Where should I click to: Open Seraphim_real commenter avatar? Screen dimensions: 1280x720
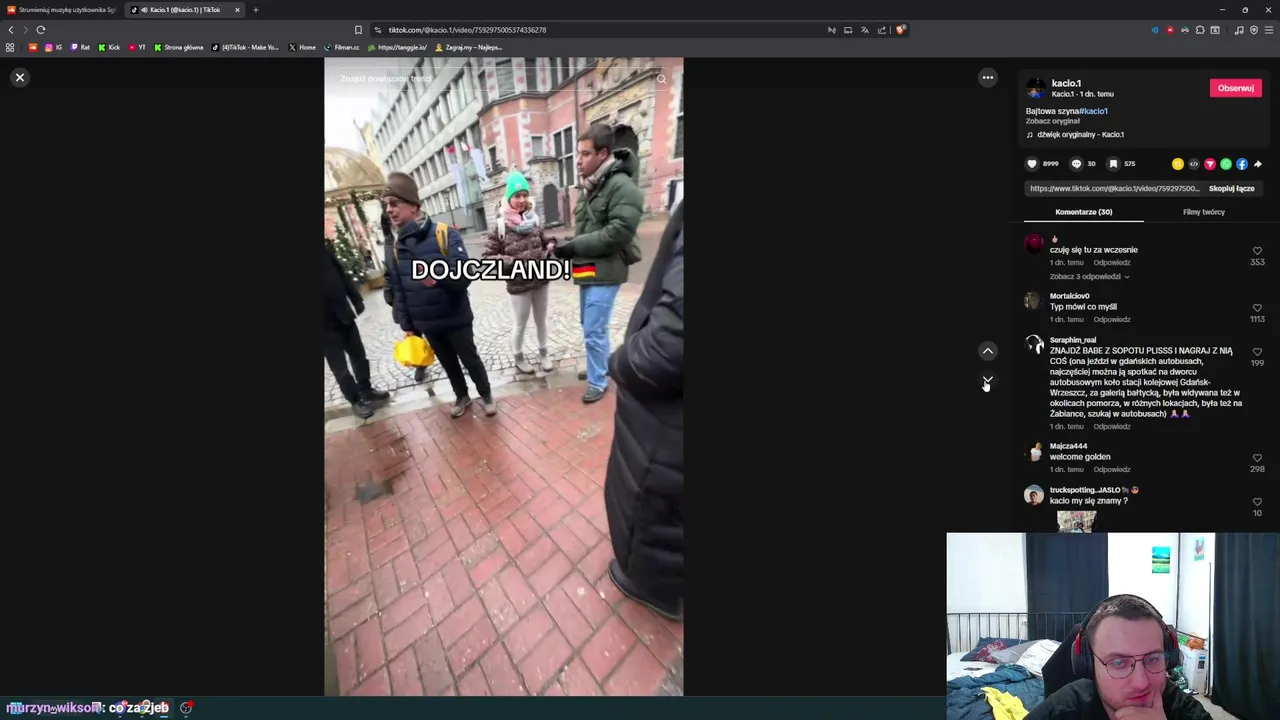click(x=1034, y=345)
